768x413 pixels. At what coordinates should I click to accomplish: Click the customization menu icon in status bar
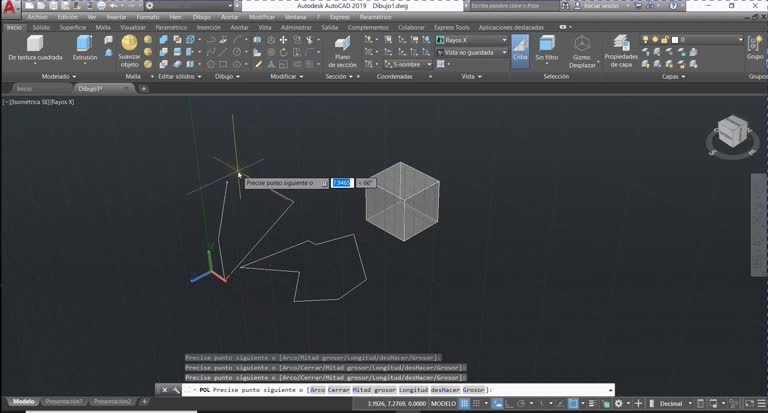point(762,404)
